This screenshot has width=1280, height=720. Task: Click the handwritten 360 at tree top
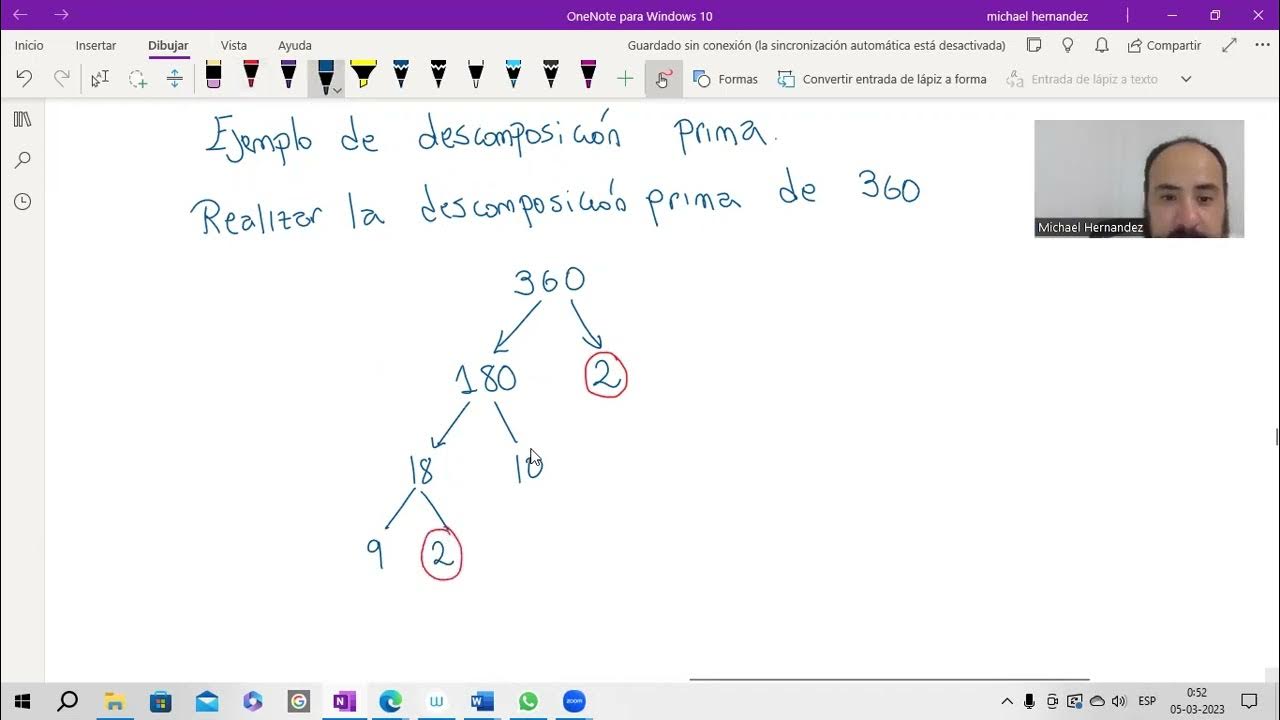[549, 281]
